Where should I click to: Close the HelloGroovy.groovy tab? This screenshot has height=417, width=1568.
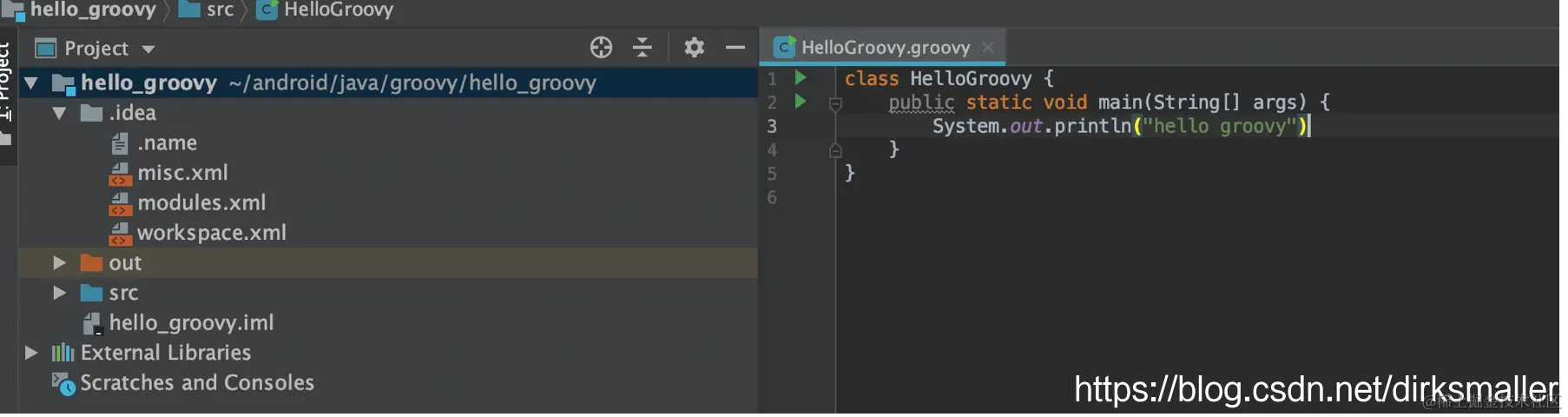point(988,47)
